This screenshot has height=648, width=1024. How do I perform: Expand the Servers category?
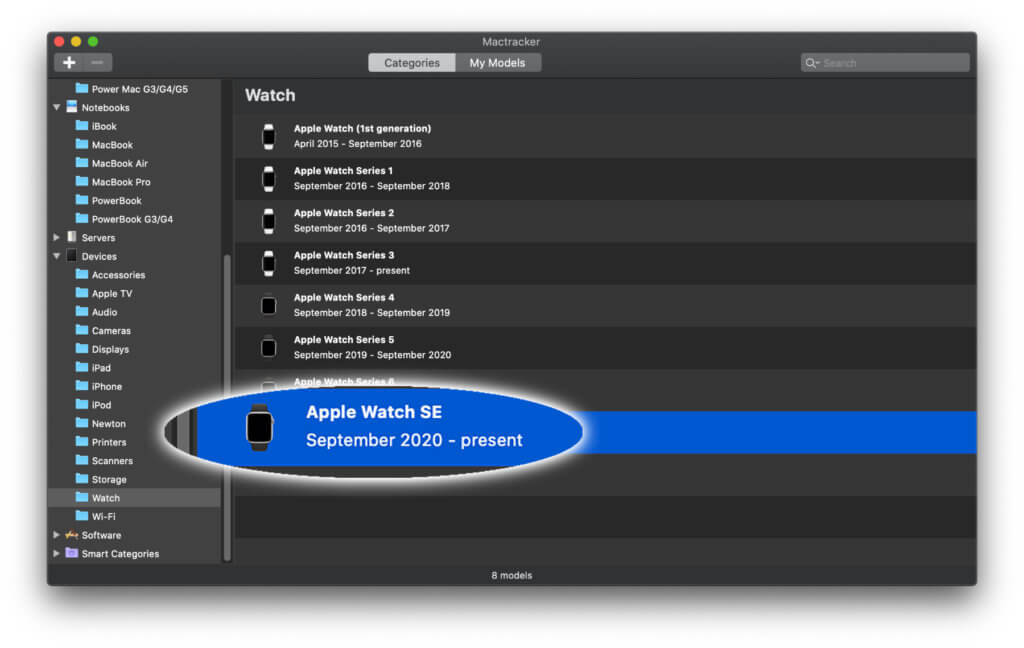click(x=57, y=237)
